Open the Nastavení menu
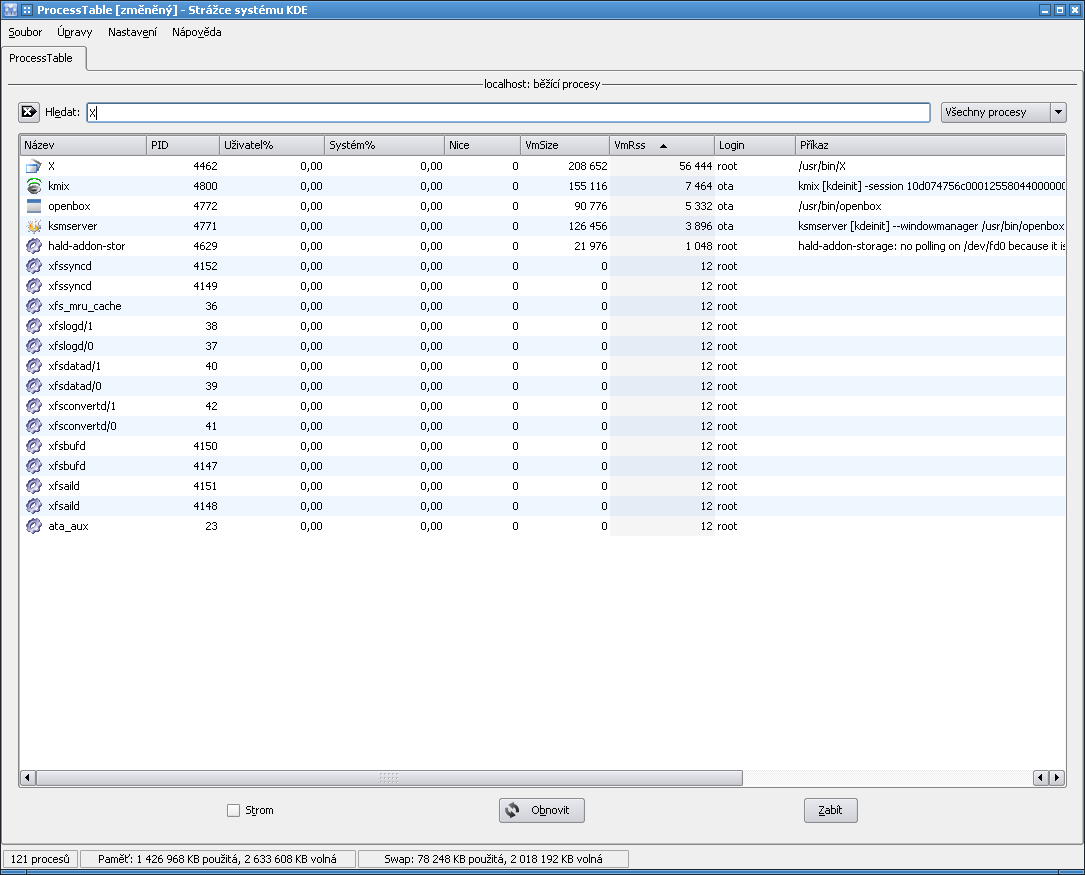The width and height of the screenshot is (1085, 875). pos(132,33)
